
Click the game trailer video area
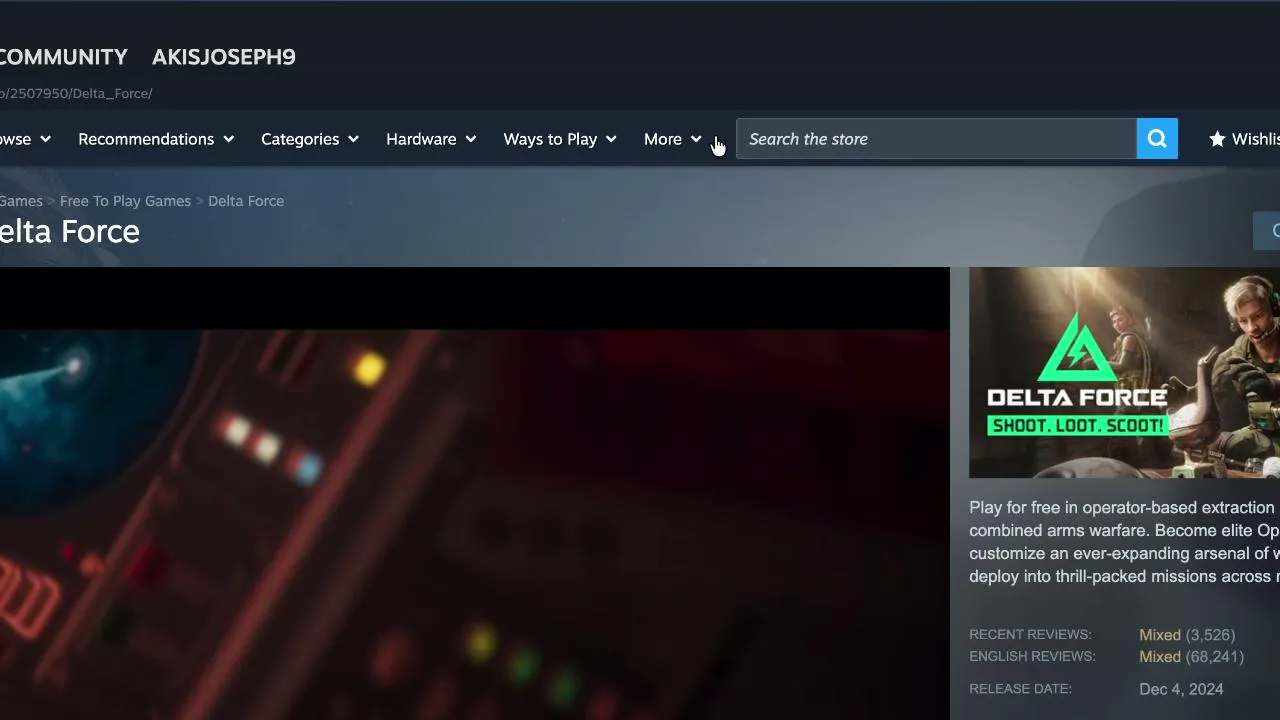pos(474,493)
